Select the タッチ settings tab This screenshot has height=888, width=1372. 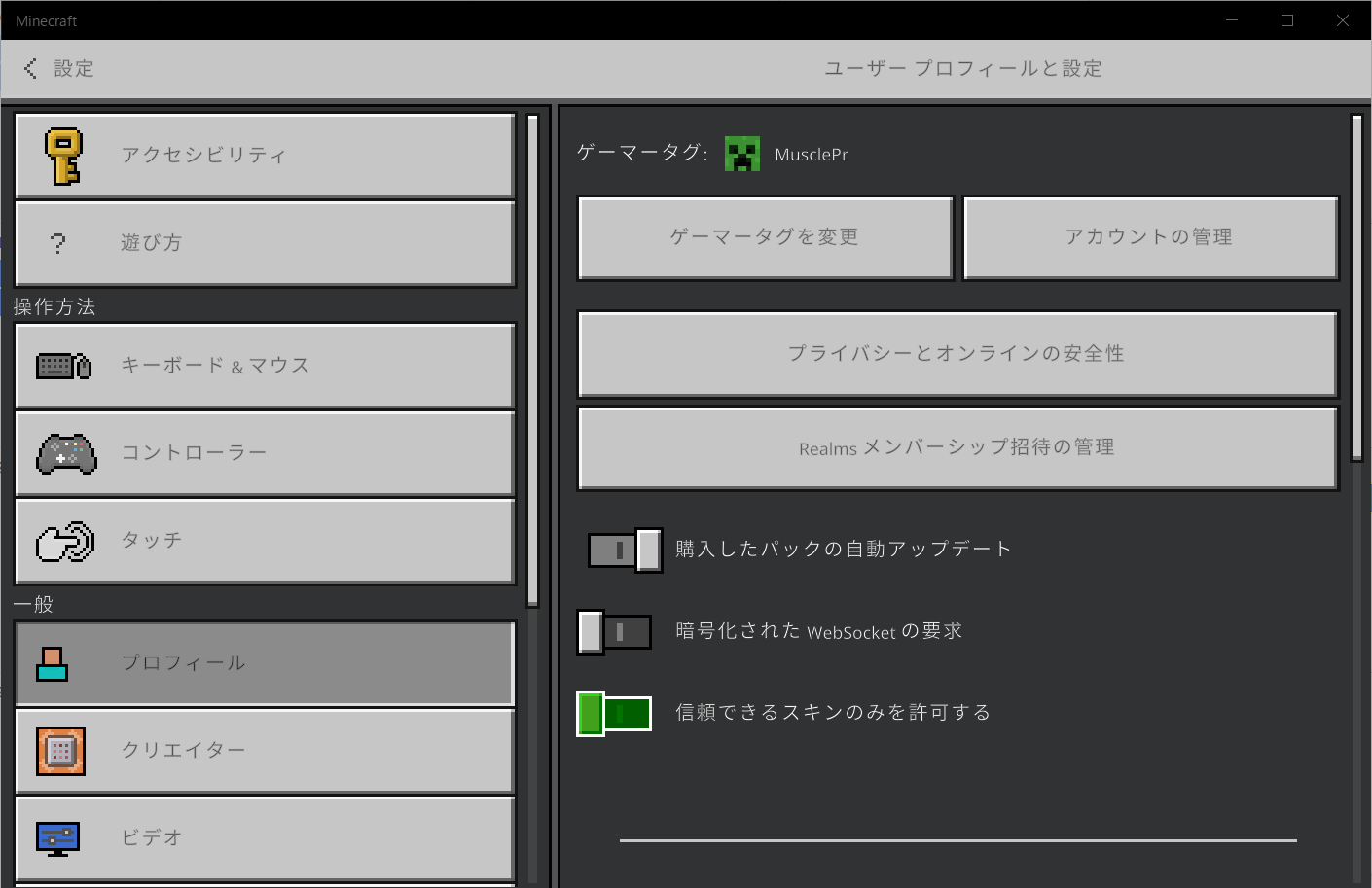[x=265, y=541]
